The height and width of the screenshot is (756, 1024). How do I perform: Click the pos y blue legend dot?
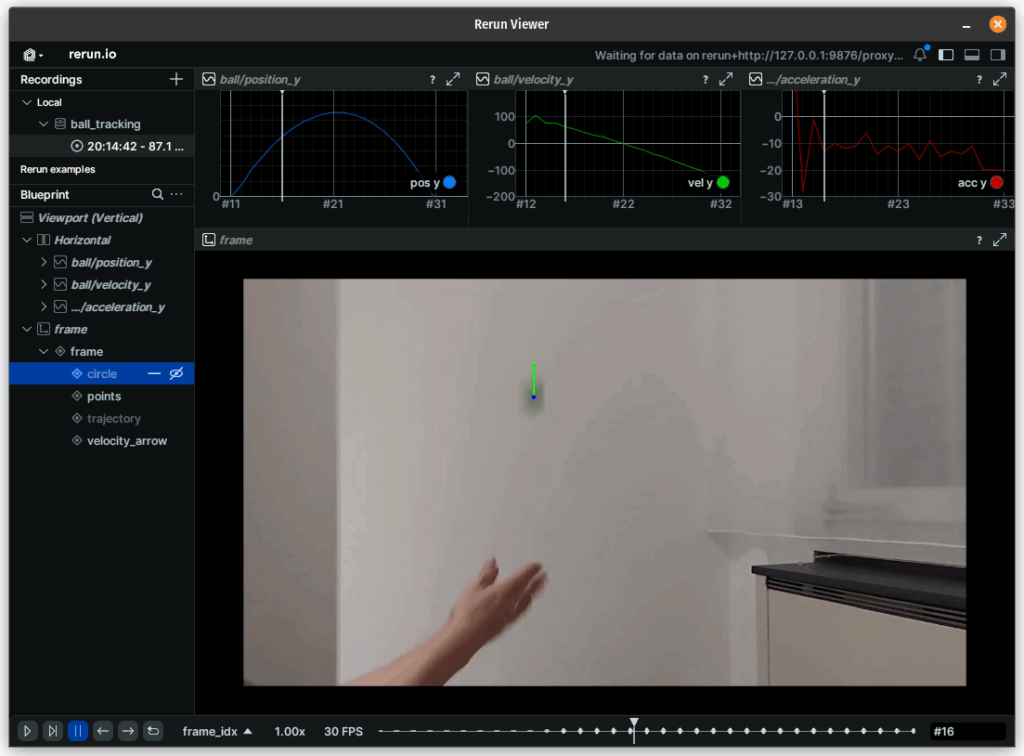(449, 183)
